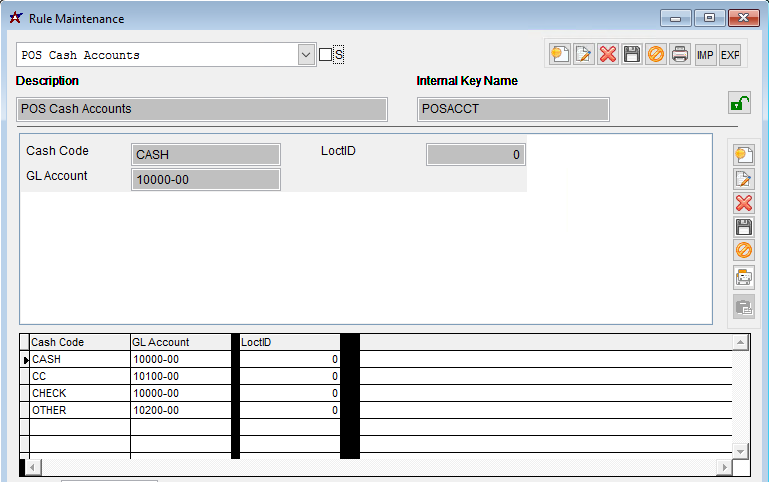This screenshot has height=482, width=769.
Task: Delete record with side panel red X
Action: (744, 203)
